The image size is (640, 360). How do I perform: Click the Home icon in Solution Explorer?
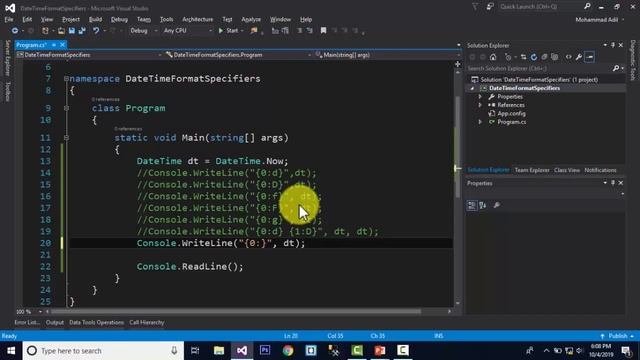click(493, 57)
